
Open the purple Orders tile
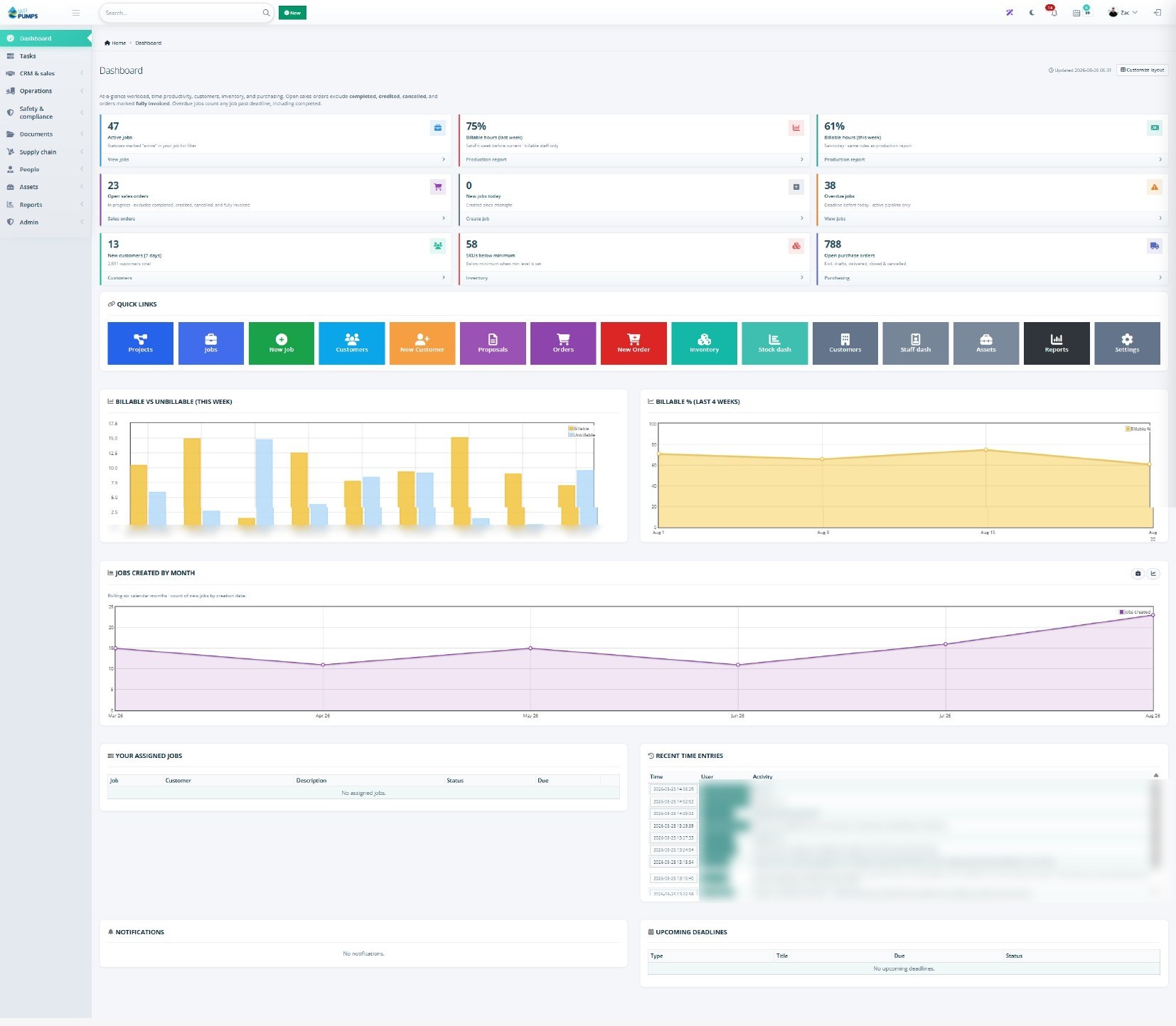(563, 343)
